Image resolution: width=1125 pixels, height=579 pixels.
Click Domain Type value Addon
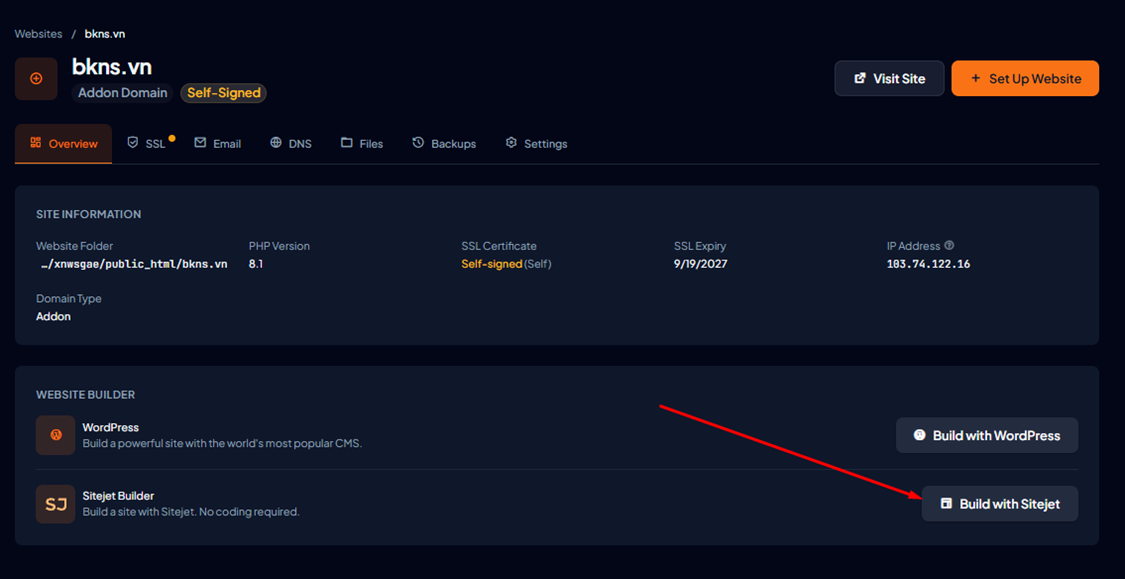[54, 316]
